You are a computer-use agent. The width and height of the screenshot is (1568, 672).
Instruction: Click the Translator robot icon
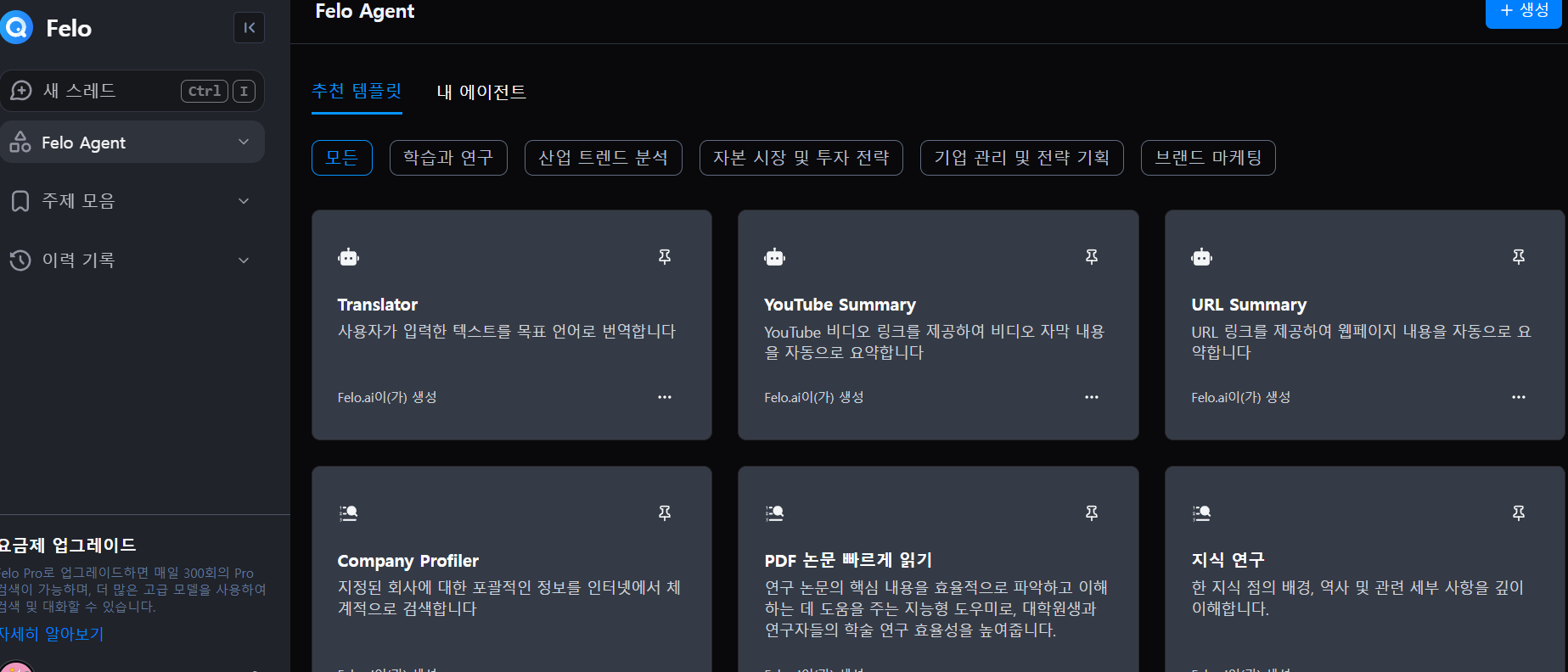(x=348, y=257)
